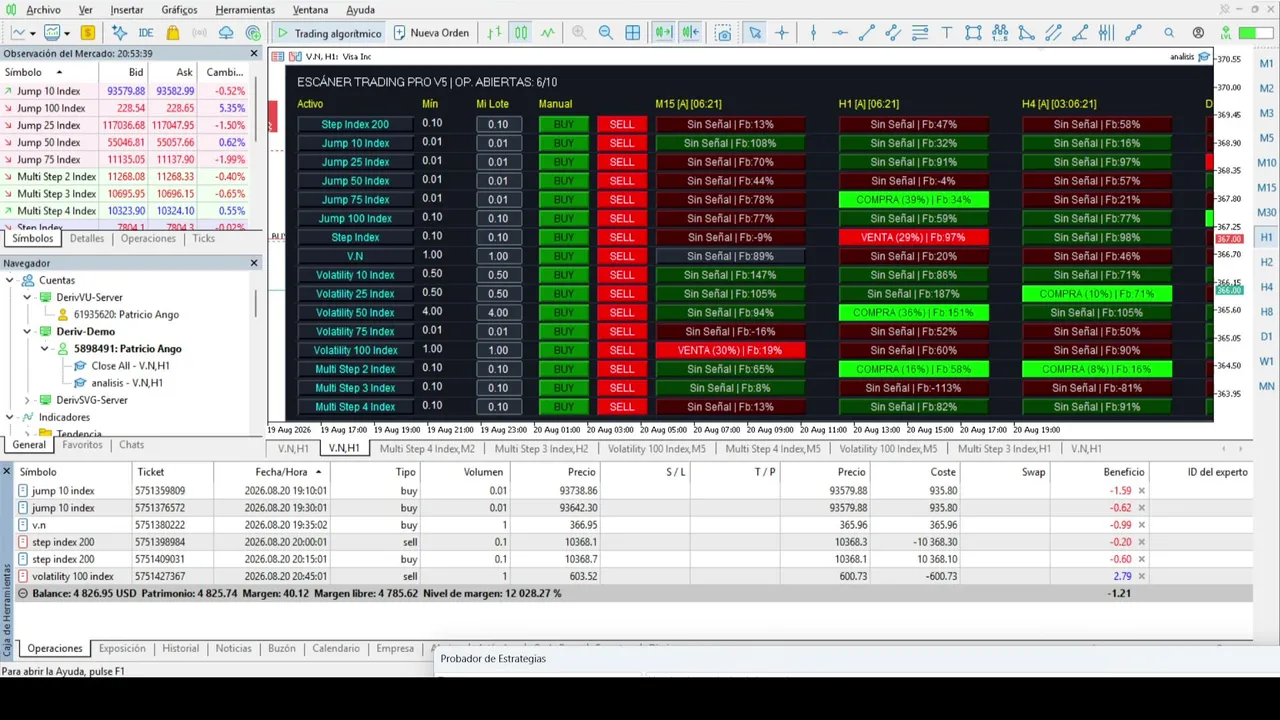This screenshot has width=1280, height=720.
Task: Click the AI sparkle toolbar icon
Action: coord(119,33)
